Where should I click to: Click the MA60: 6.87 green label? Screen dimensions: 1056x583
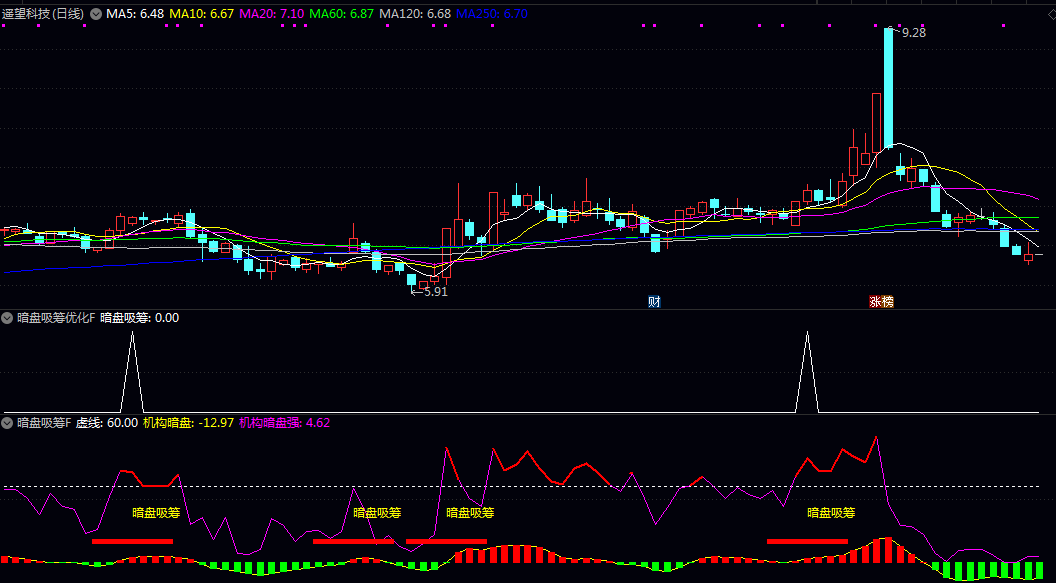(341, 14)
